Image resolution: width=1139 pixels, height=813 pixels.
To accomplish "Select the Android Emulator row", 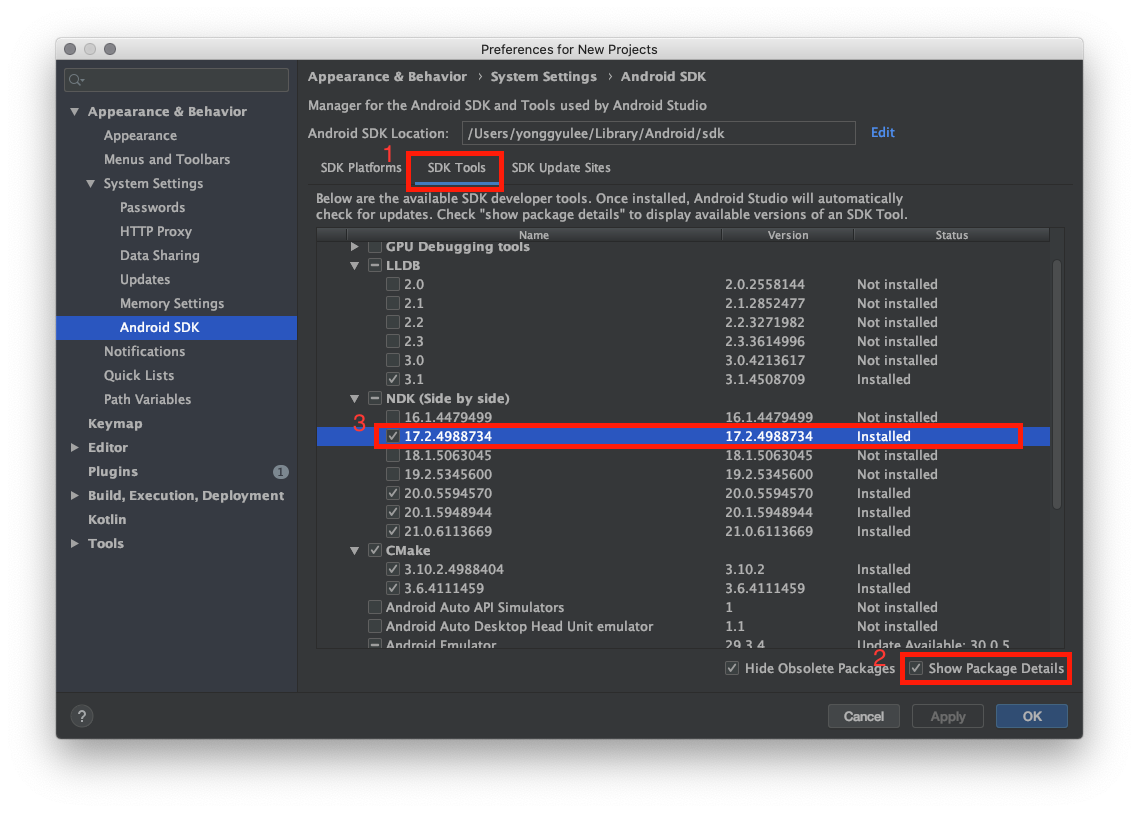I will point(683,644).
